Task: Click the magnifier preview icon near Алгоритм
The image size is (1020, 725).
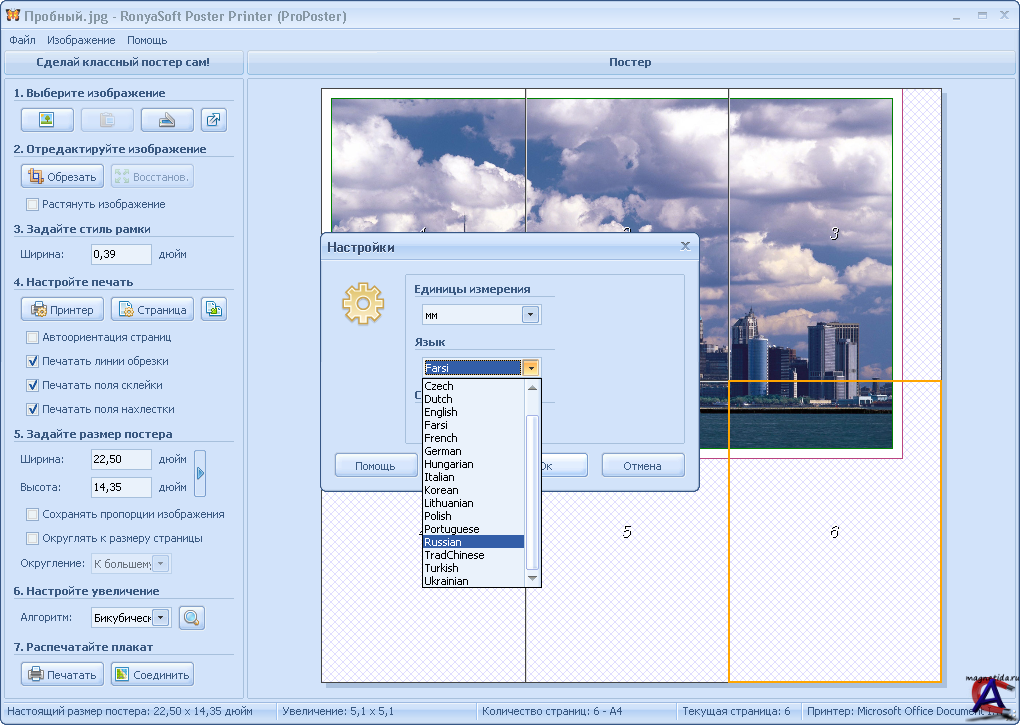Action: pyautogui.click(x=192, y=618)
